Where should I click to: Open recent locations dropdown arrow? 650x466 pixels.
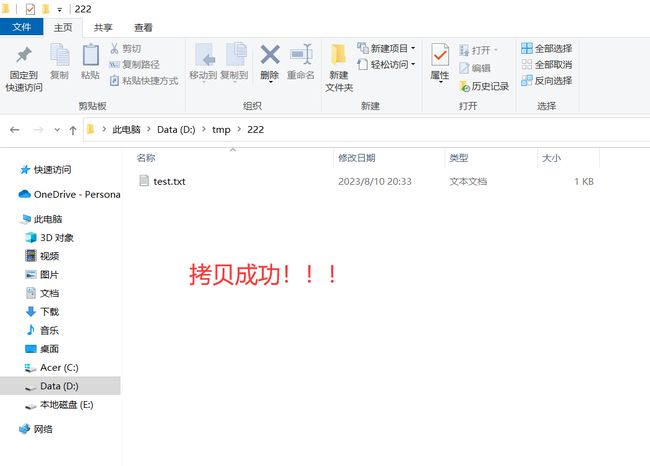click(57, 130)
